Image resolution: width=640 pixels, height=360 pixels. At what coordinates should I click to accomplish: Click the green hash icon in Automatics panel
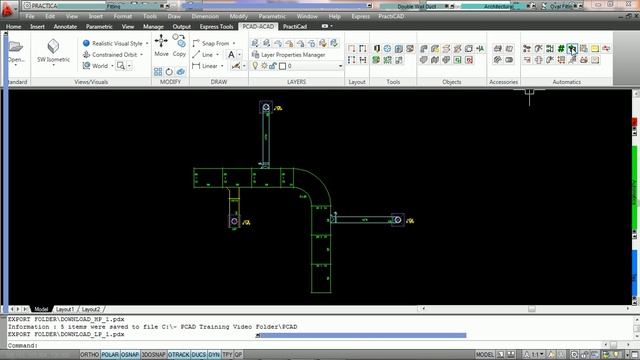click(x=561, y=49)
